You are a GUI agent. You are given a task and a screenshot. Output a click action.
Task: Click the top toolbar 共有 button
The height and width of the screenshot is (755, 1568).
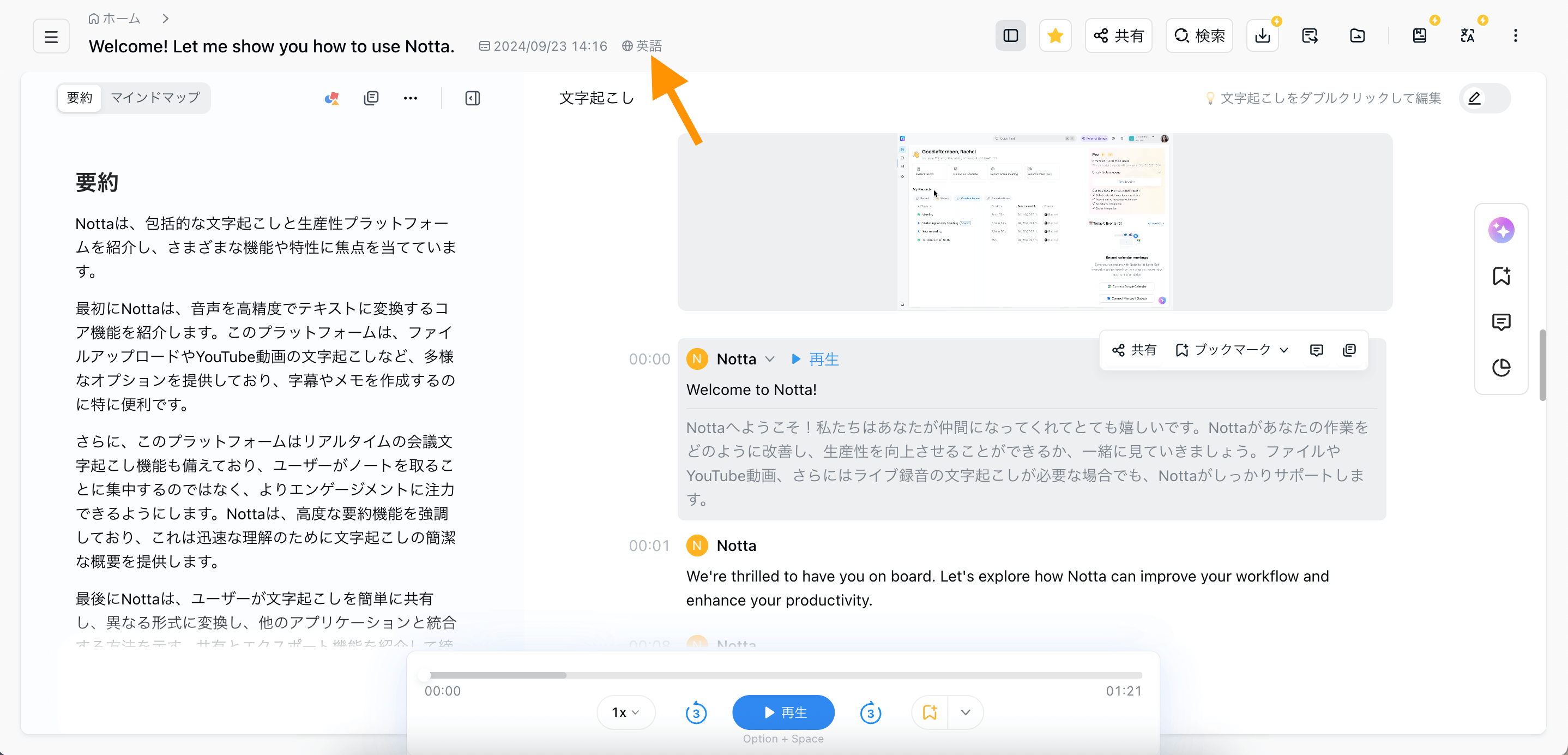coord(1119,35)
